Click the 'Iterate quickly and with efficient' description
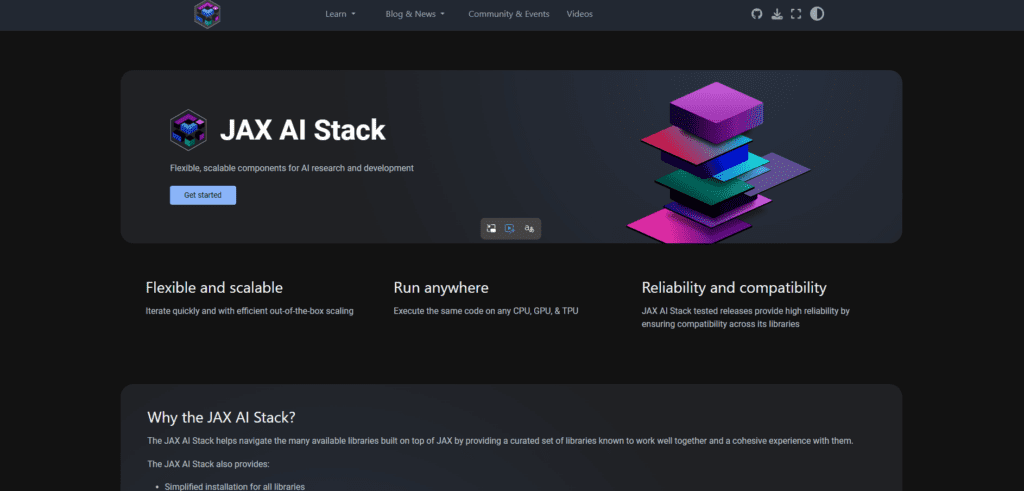 pyautogui.click(x=249, y=311)
